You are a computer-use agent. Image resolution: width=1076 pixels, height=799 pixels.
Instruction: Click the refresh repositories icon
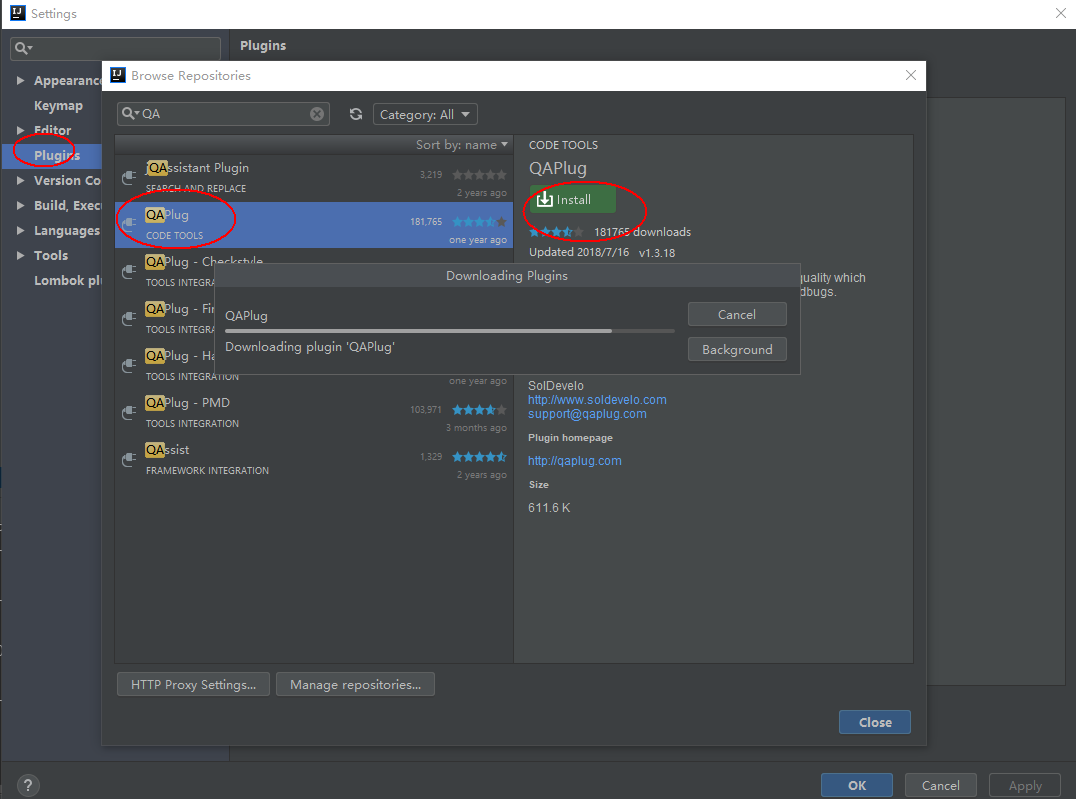tap(355, 114)
